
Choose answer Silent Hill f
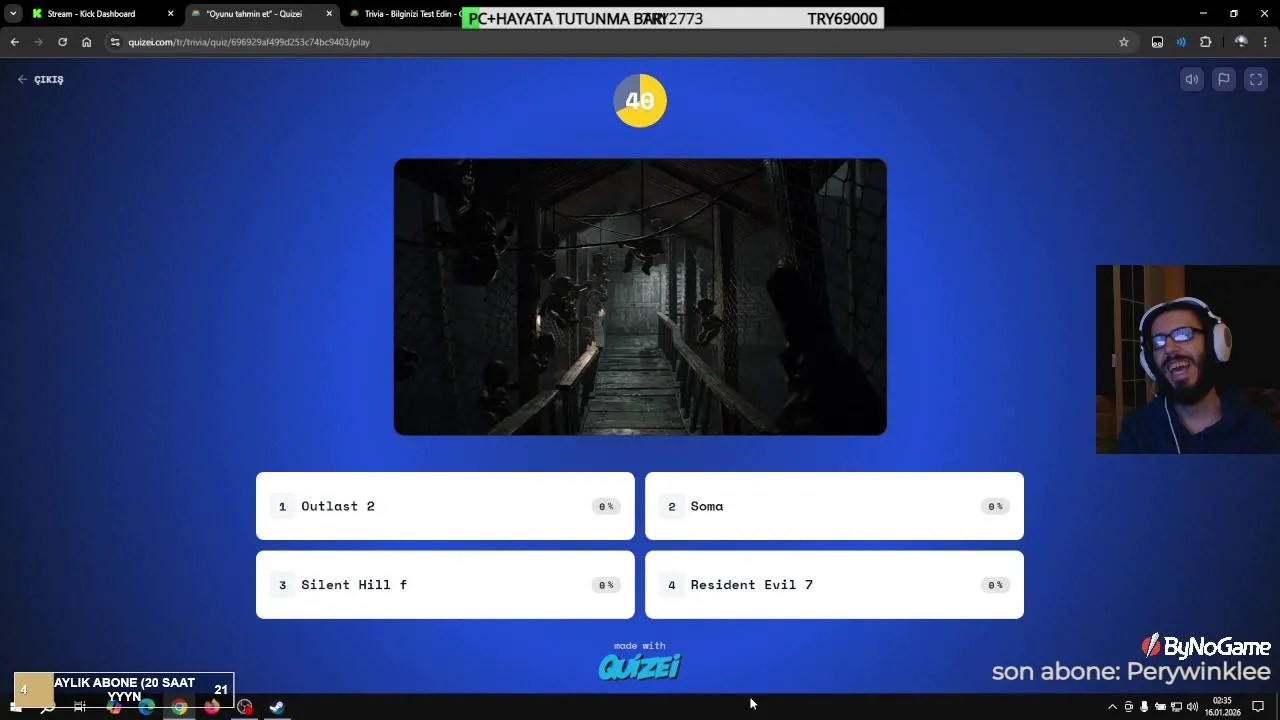pyautogui.click(x=445, y=585)
